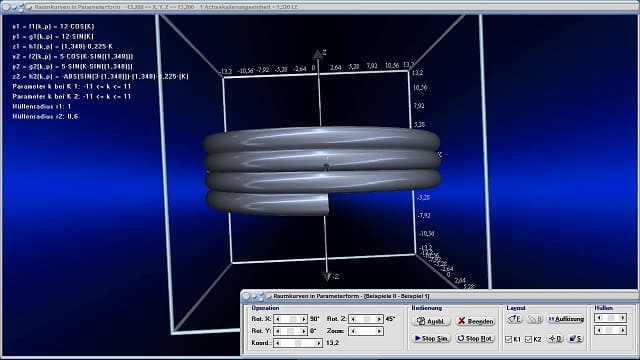
Task: Click the Rot. Z slider thumb
Action: click(367, 319)
